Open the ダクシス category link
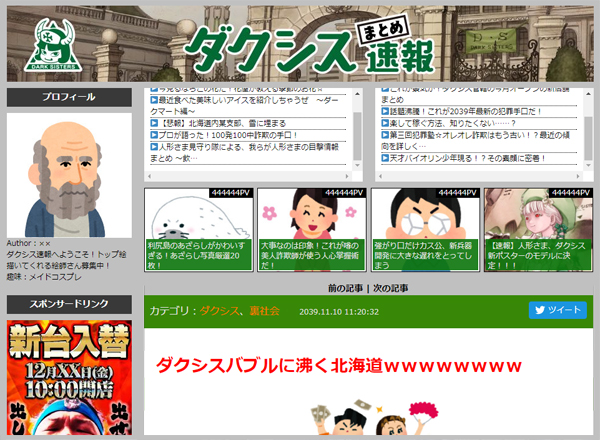 pos(219,311)
